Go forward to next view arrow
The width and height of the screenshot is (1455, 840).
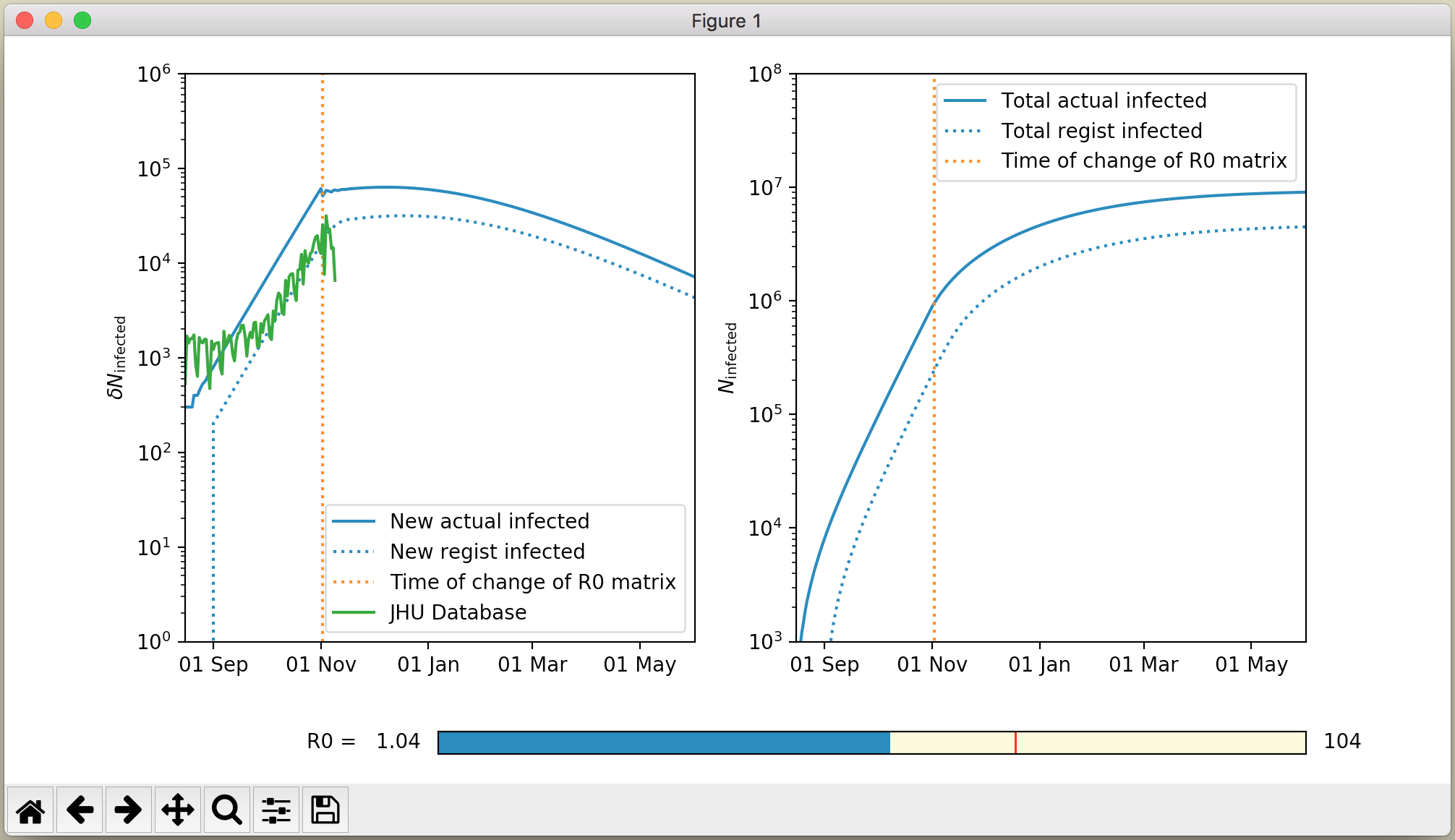(x=129, y=810)
